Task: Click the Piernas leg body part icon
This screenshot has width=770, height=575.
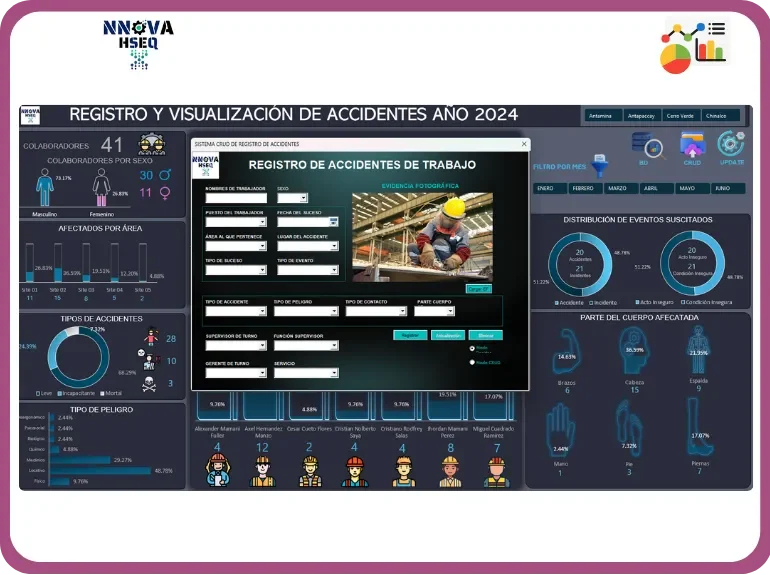Action: 699,431
